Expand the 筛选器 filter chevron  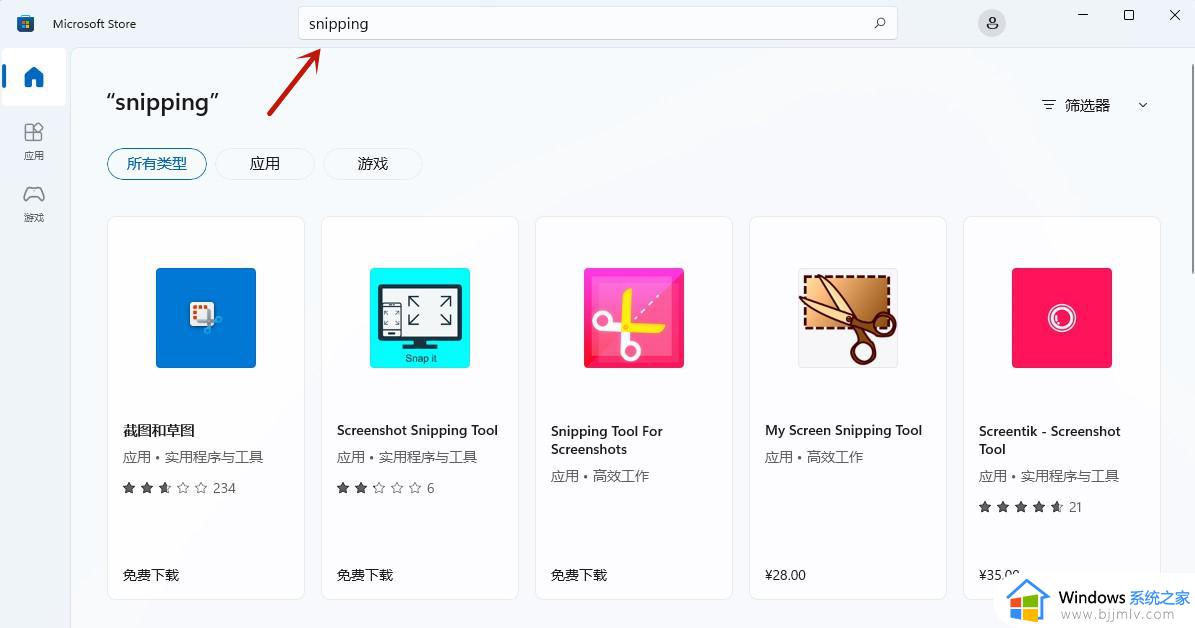pyautogui.click(x=1142, y=105)
